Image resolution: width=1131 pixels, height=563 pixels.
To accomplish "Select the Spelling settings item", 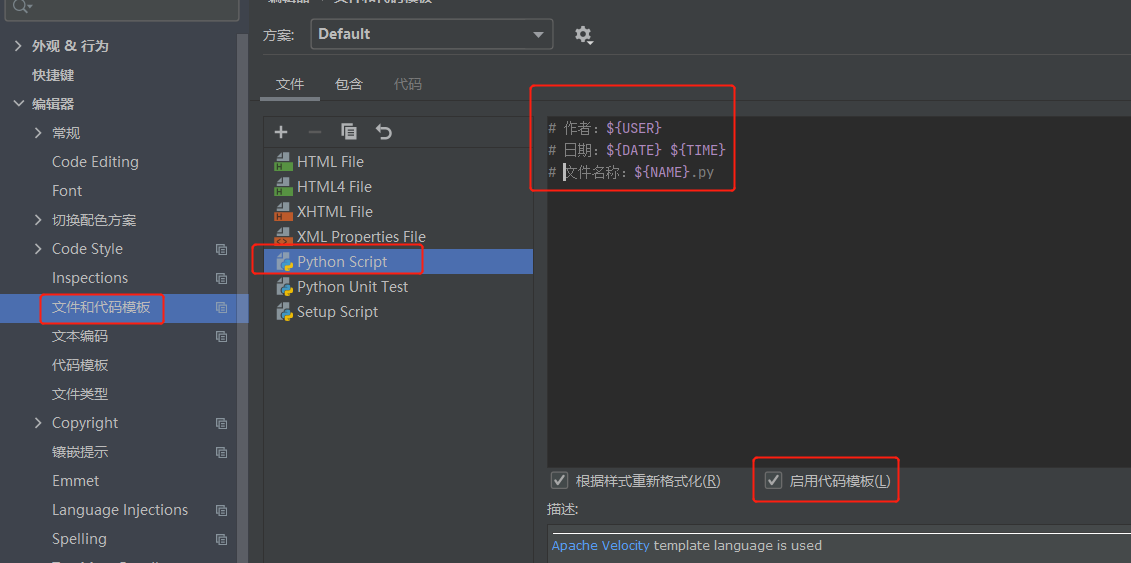I will 79,539.
